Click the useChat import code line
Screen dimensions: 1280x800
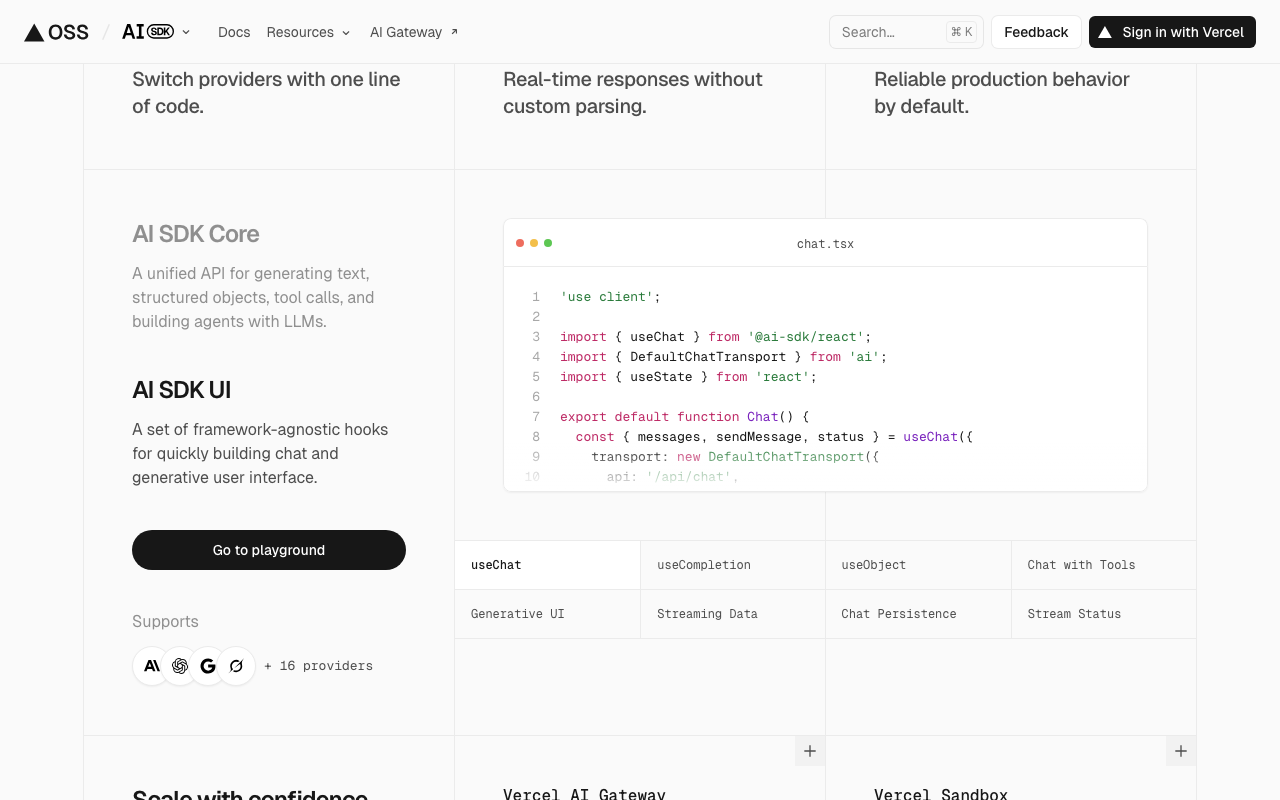[716, 337]
